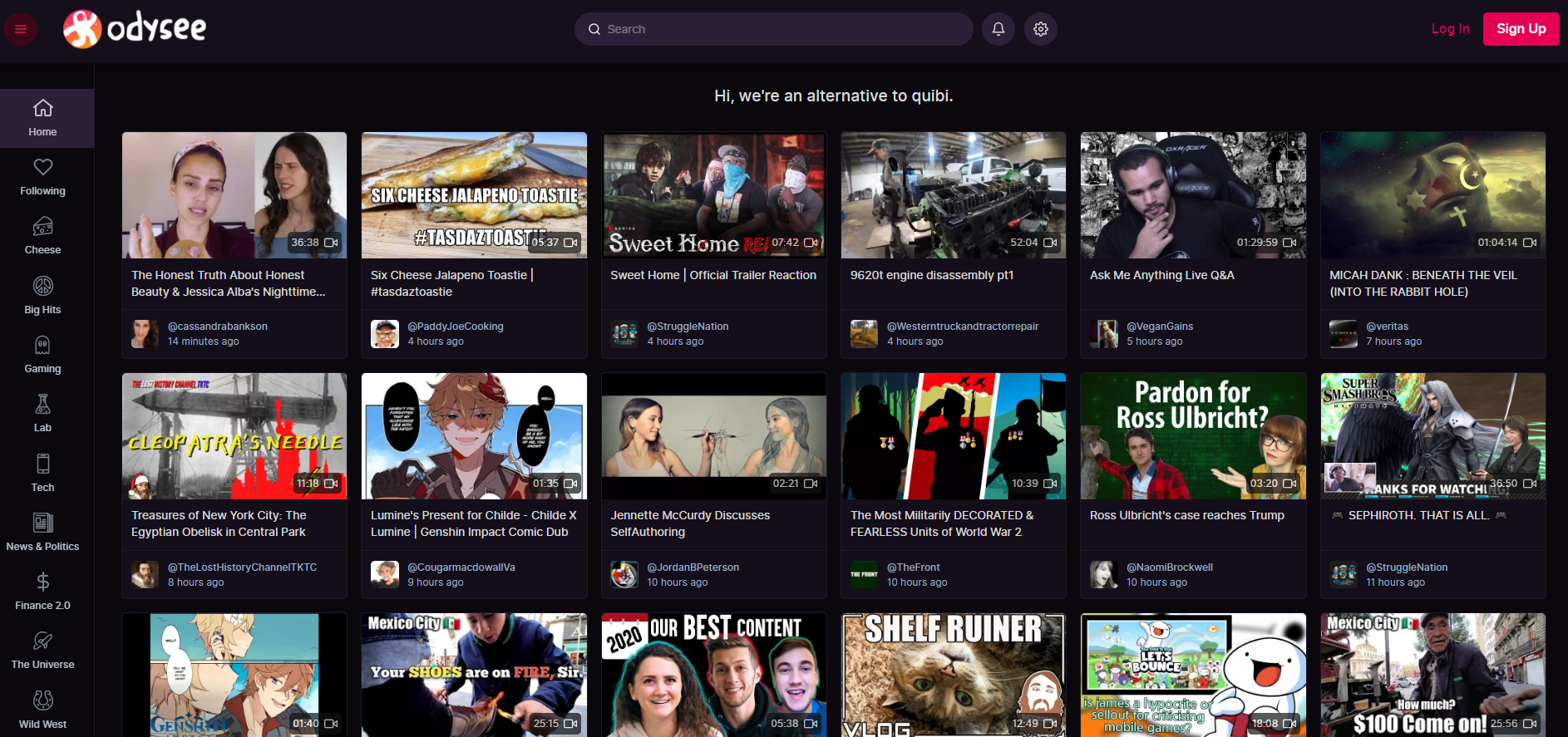The image size is (1568, 737).
Task: Click the @Westerntruckandtractorrepair channel avatar
Action: pyautogui.click(x=865, y=334)
